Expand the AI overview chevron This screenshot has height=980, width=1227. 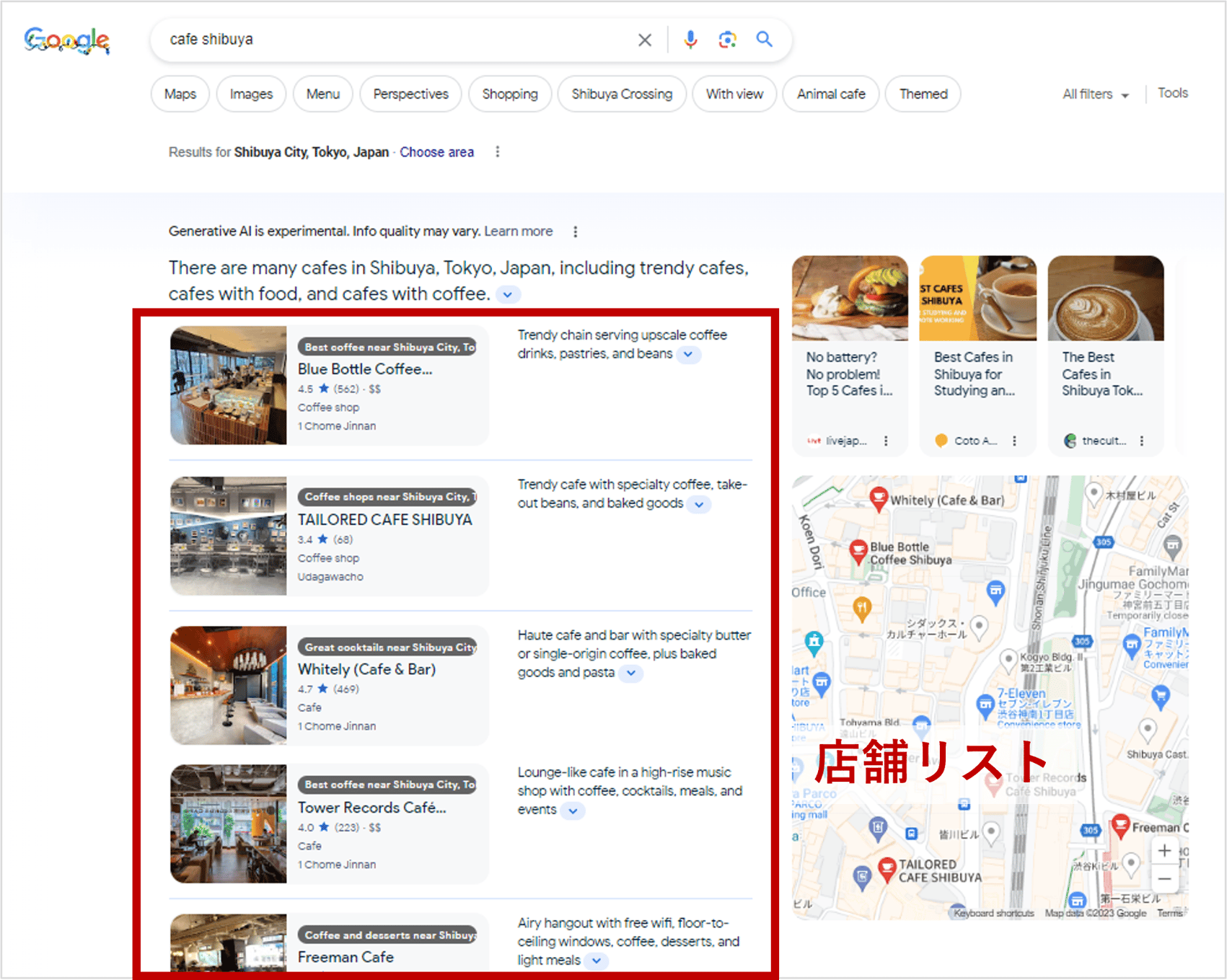507,294
